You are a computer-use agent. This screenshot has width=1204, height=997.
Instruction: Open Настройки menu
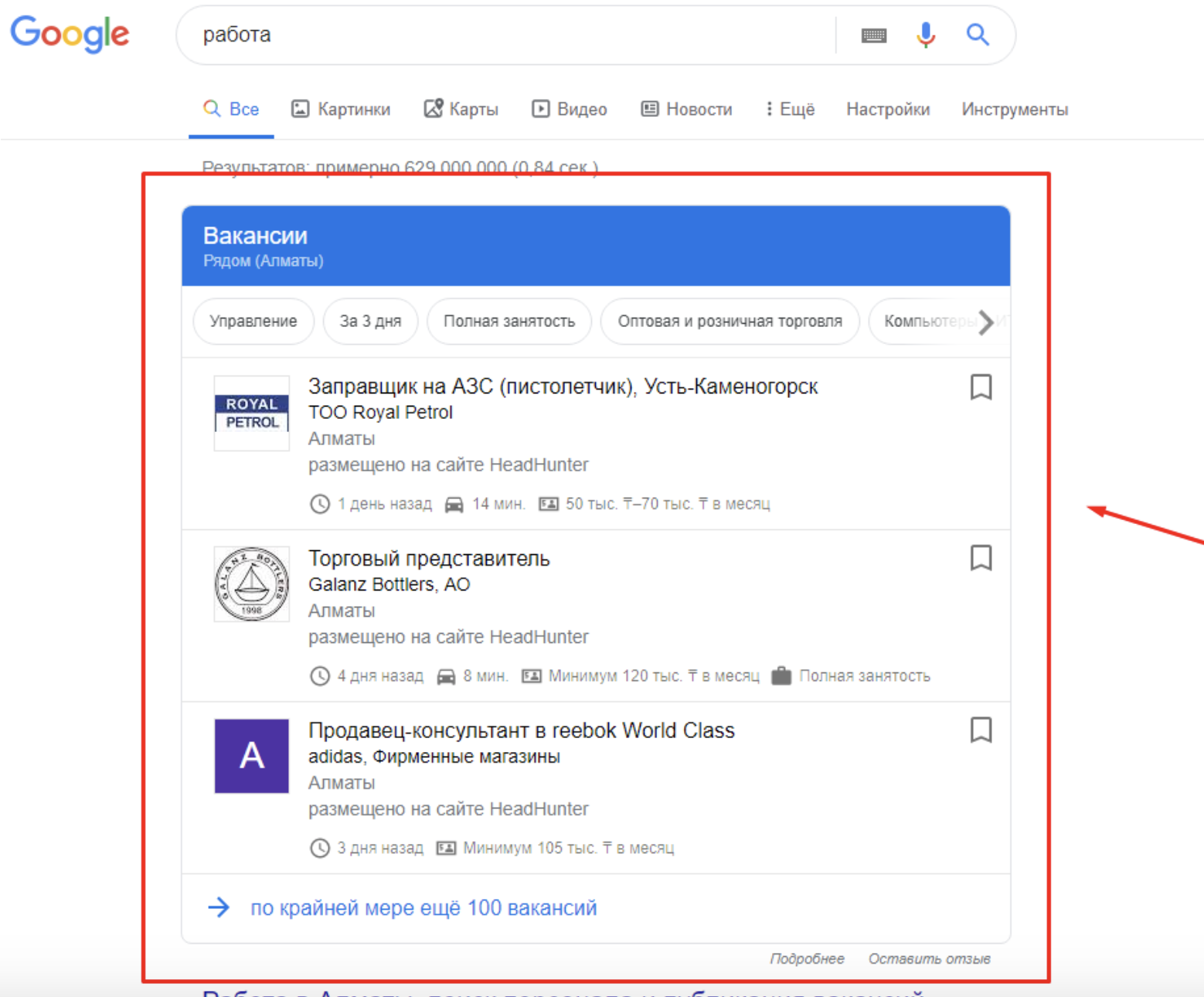[888, 109]
